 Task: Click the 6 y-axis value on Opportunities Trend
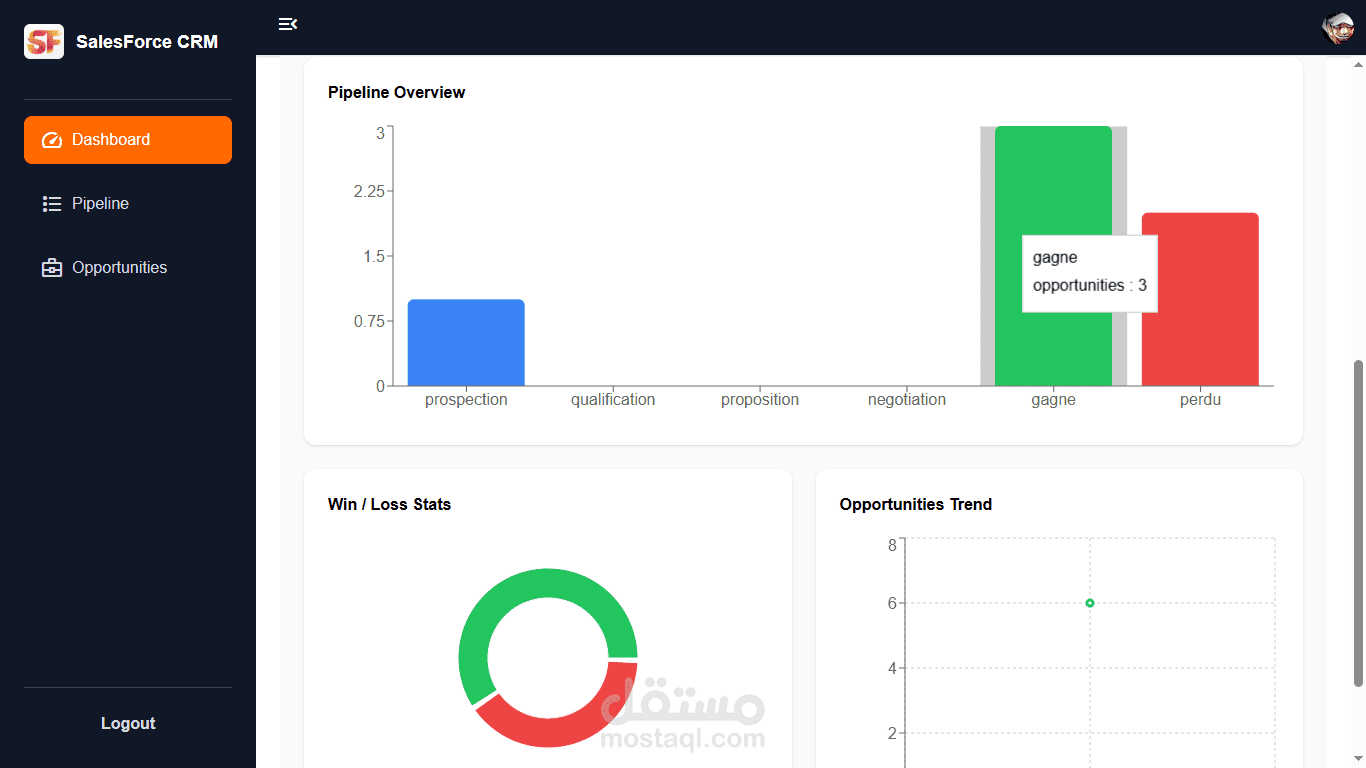pyautogui.click(x=892, y=603)
